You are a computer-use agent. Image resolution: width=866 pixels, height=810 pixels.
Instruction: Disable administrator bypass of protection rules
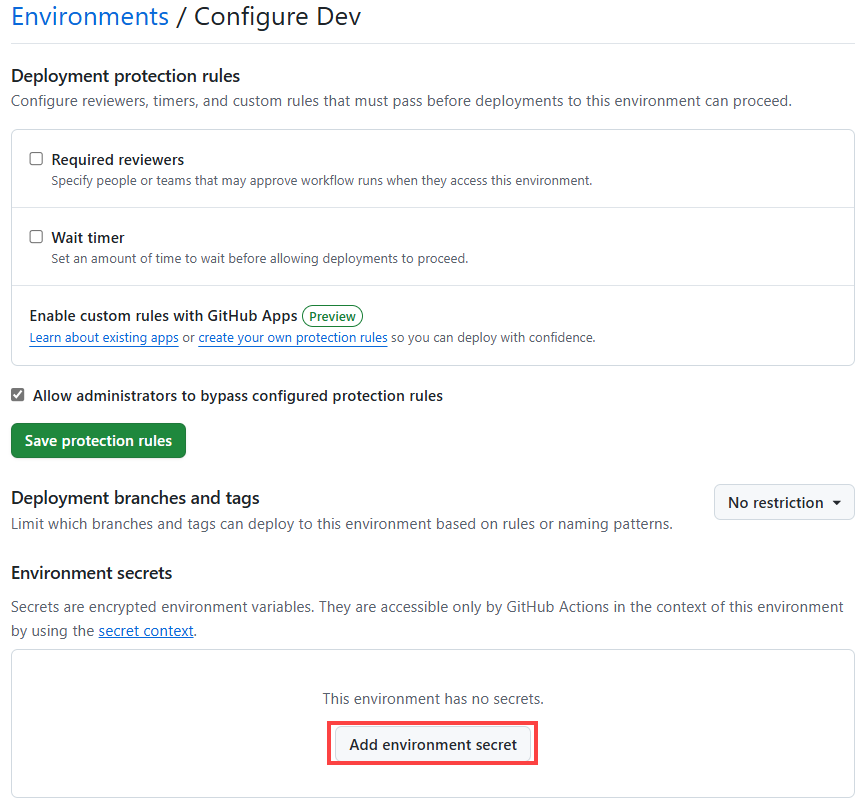pyautogui.click(x=17, y=394)
